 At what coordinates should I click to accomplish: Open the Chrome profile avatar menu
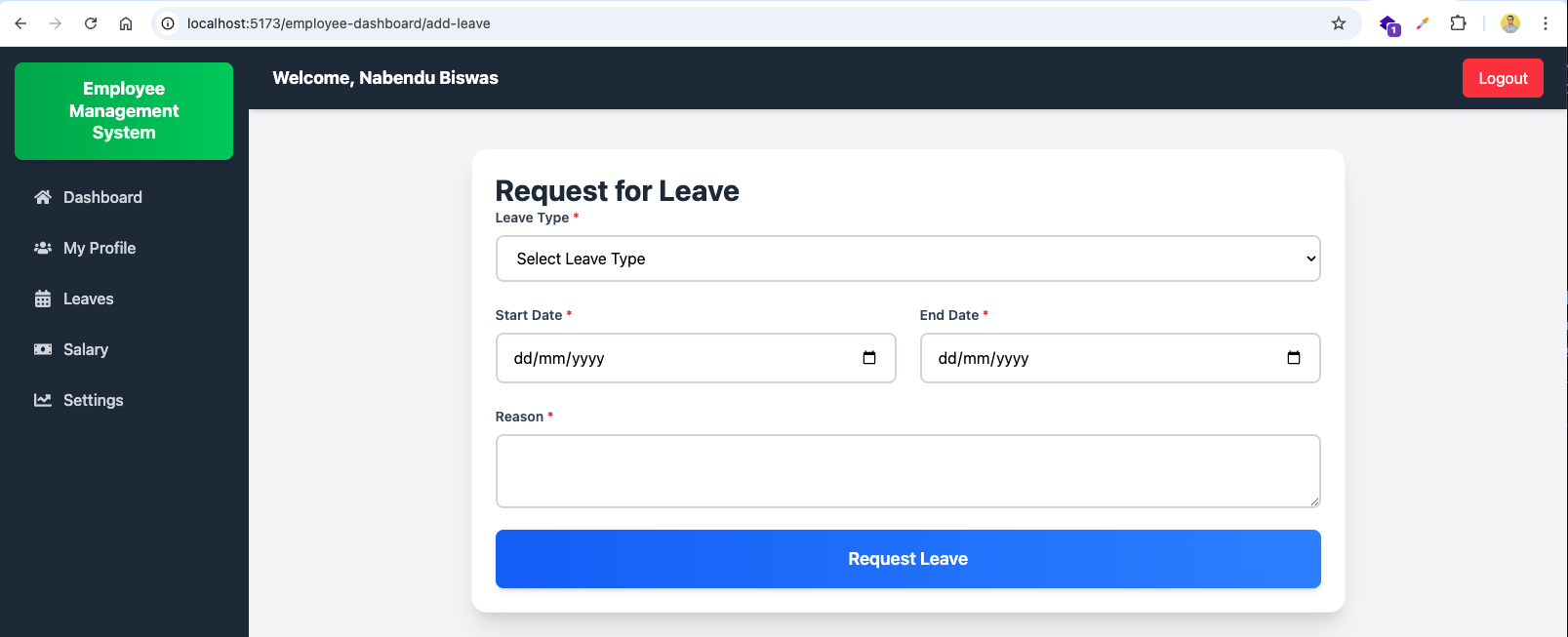[1510, 23]
